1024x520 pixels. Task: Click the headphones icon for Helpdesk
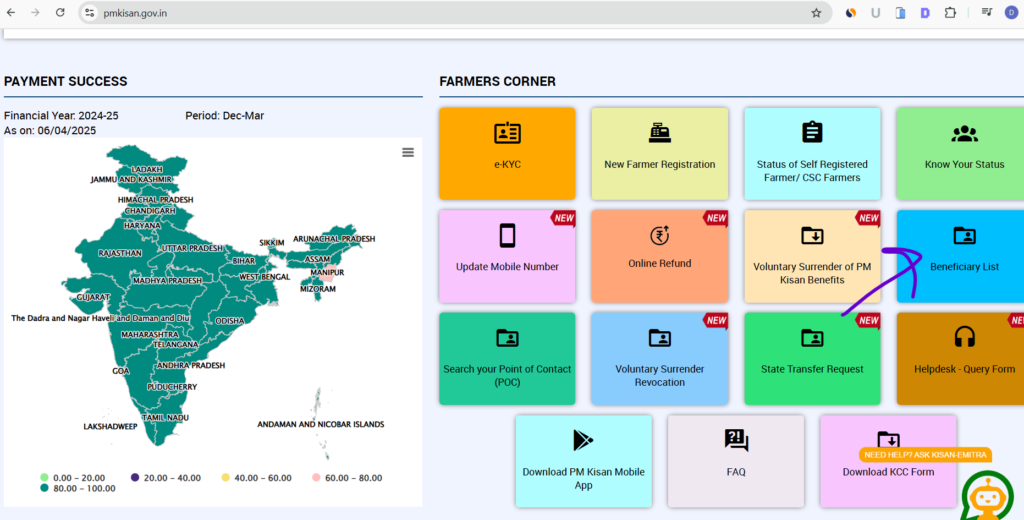click(965, 337)
